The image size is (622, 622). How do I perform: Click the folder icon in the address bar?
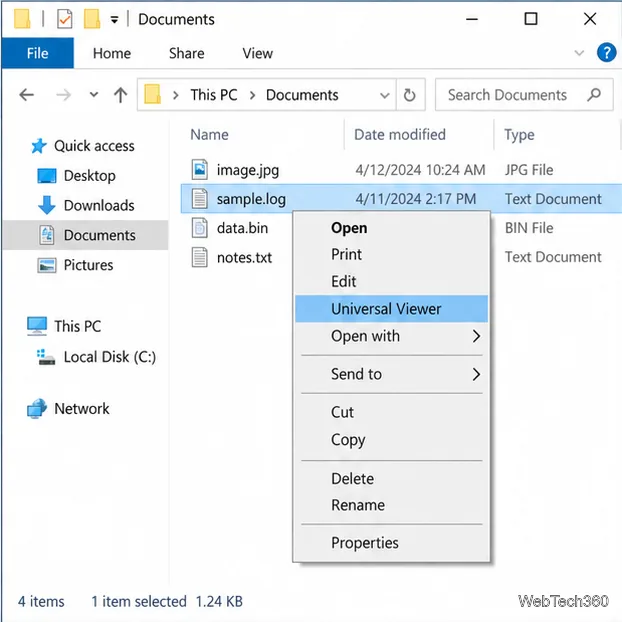[152, 94]
